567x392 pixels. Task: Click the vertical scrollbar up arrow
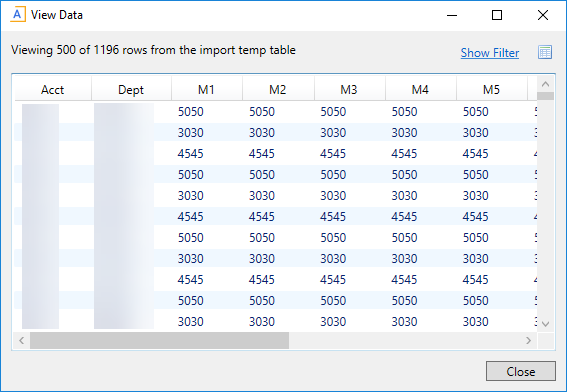(x=545, y=84)
